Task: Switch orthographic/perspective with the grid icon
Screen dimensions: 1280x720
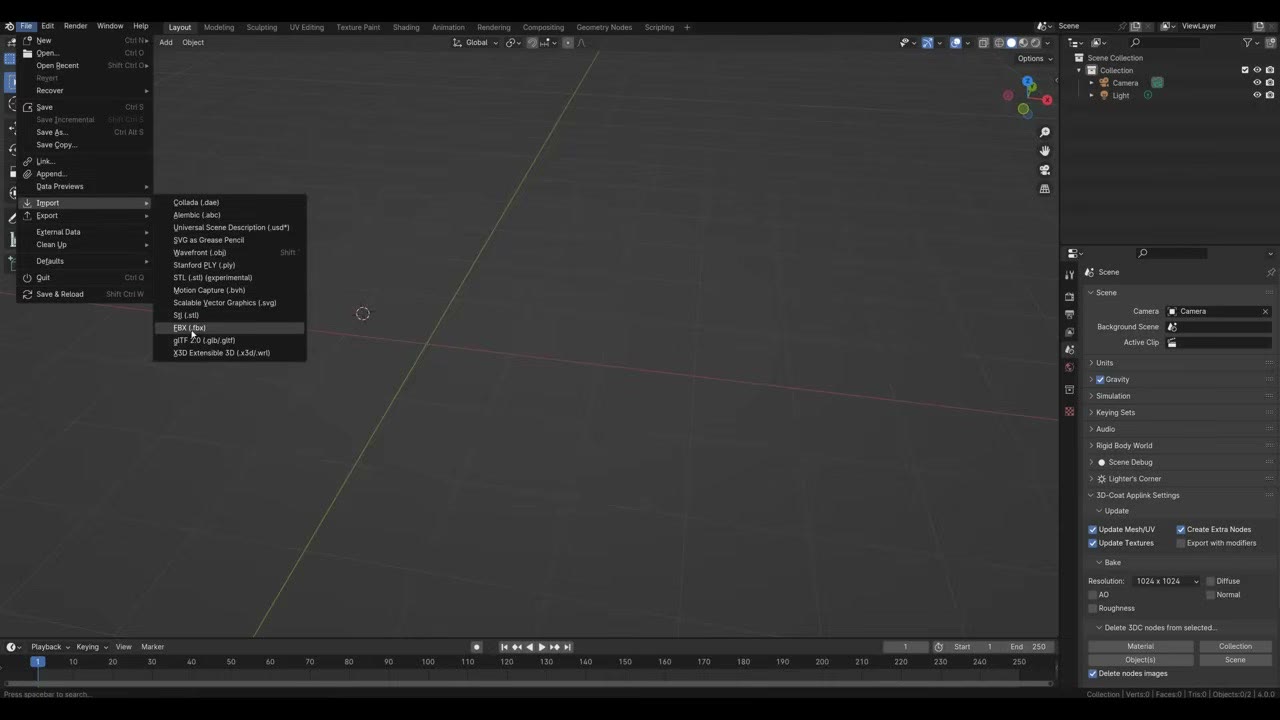Action: click(1045, 189)
